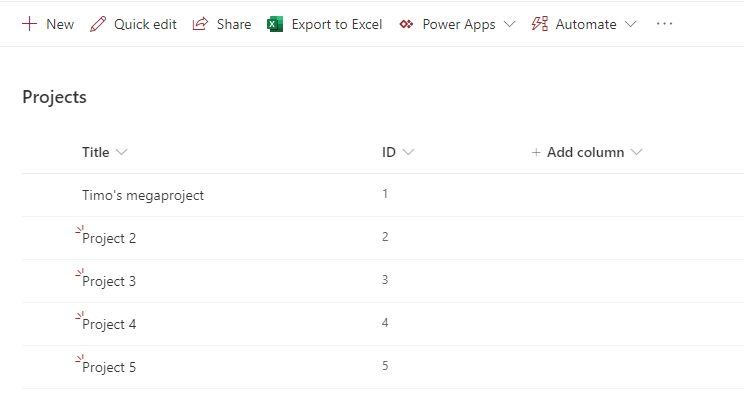Expand the Automate dropdown chevron
The height and width of the screenshot is (412, 744).
[630, 24]
